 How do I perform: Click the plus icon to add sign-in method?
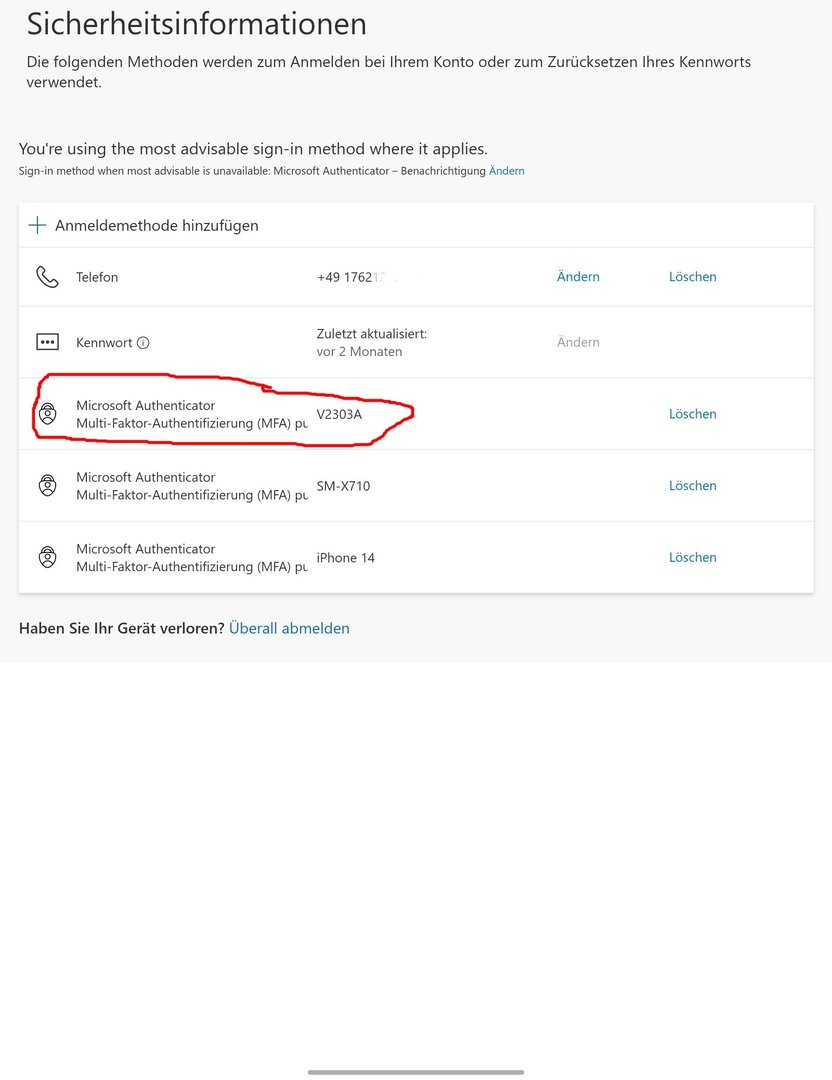pos(37,225)
